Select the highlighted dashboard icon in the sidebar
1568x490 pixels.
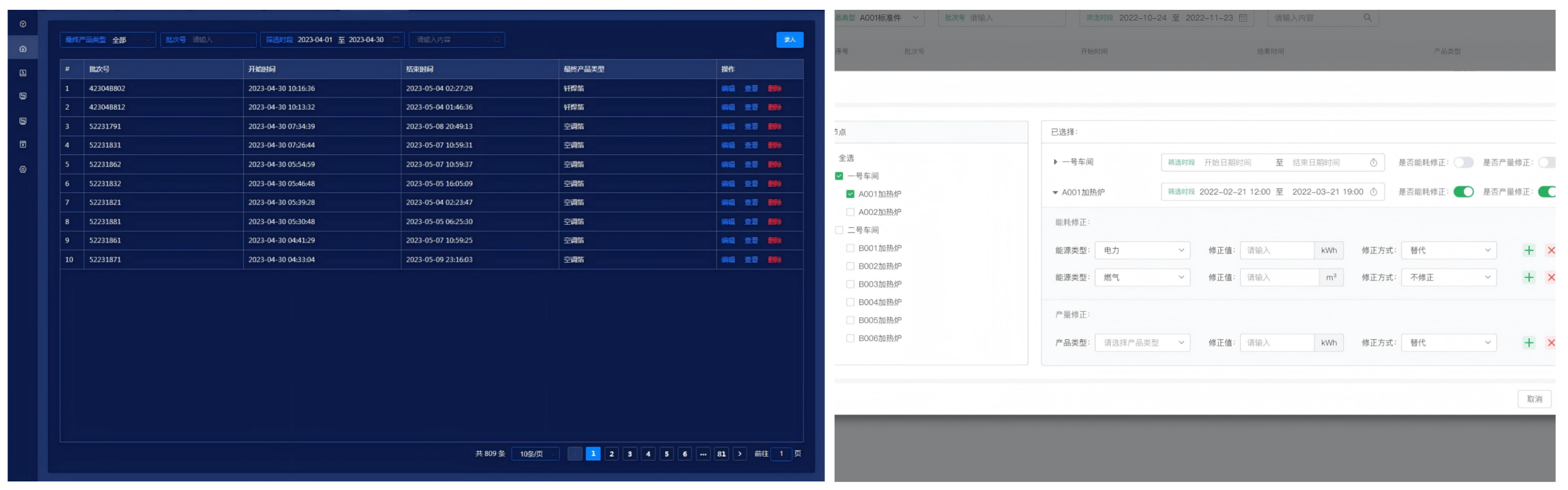23,49
